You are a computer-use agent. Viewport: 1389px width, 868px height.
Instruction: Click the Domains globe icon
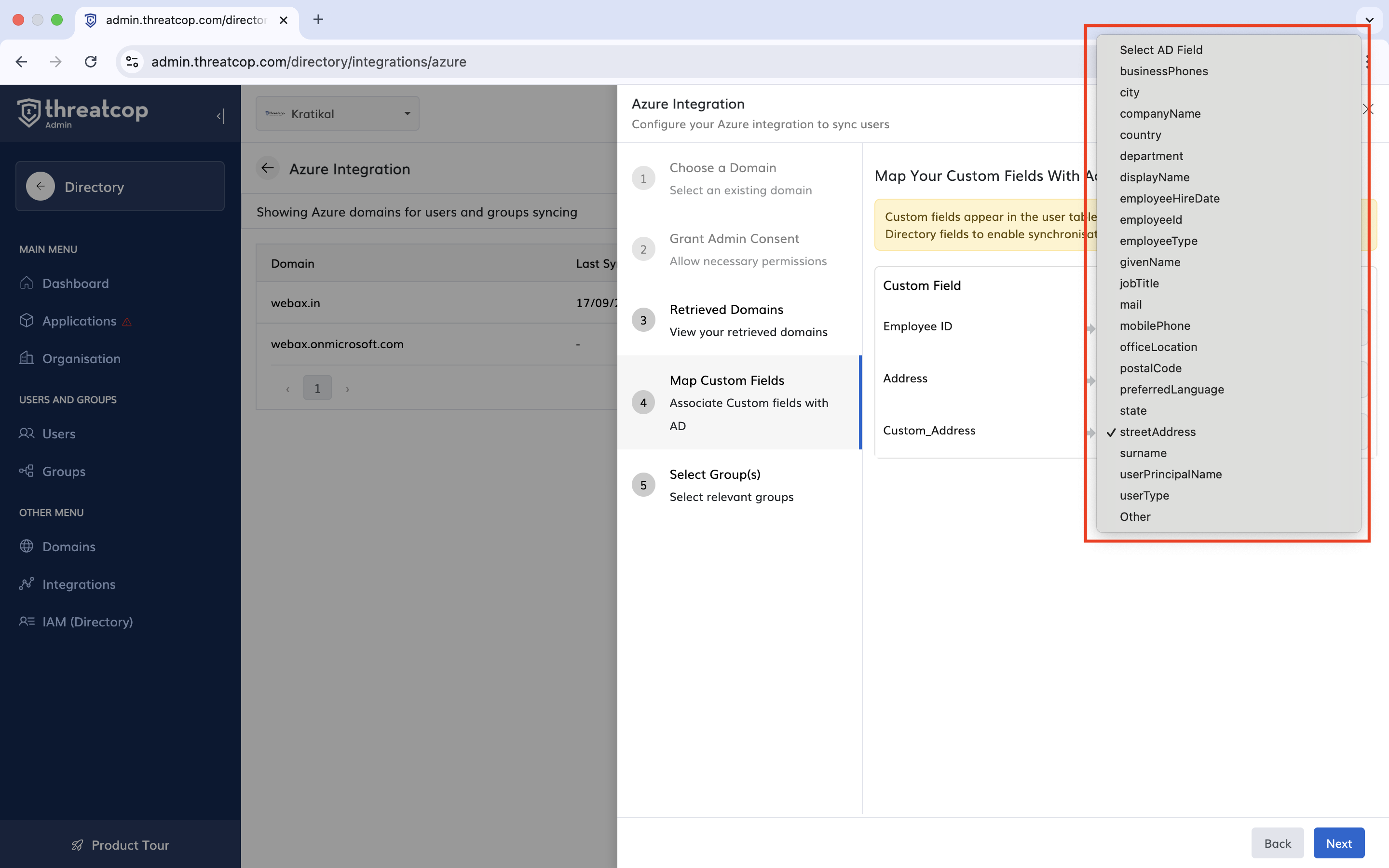(27, 546)
